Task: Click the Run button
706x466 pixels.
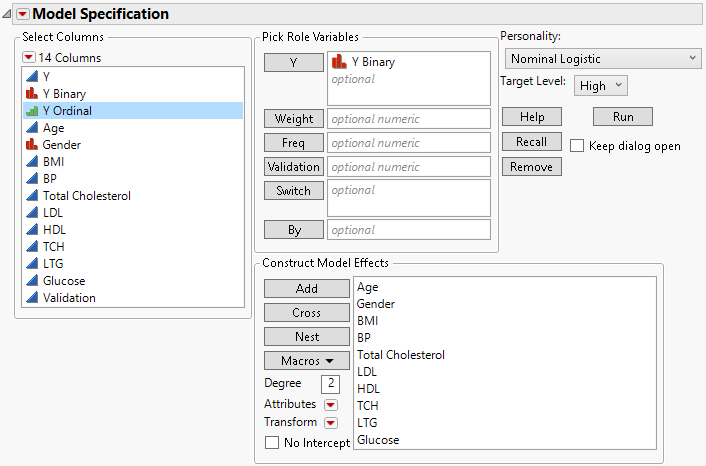Action: pyautogui.click(x=623, y=117)
